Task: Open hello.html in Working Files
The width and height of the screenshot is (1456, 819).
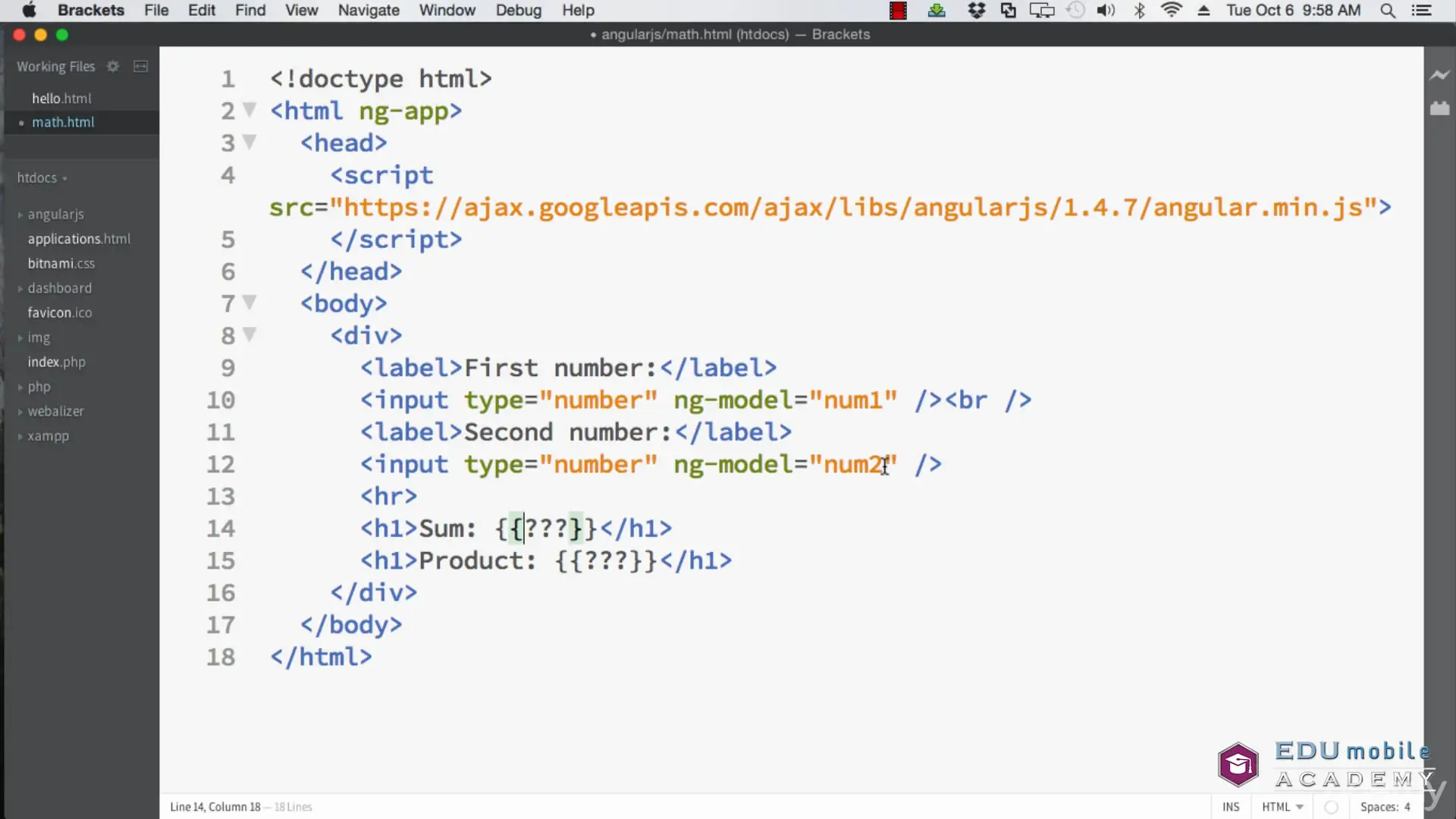Action: coord(61,99)
